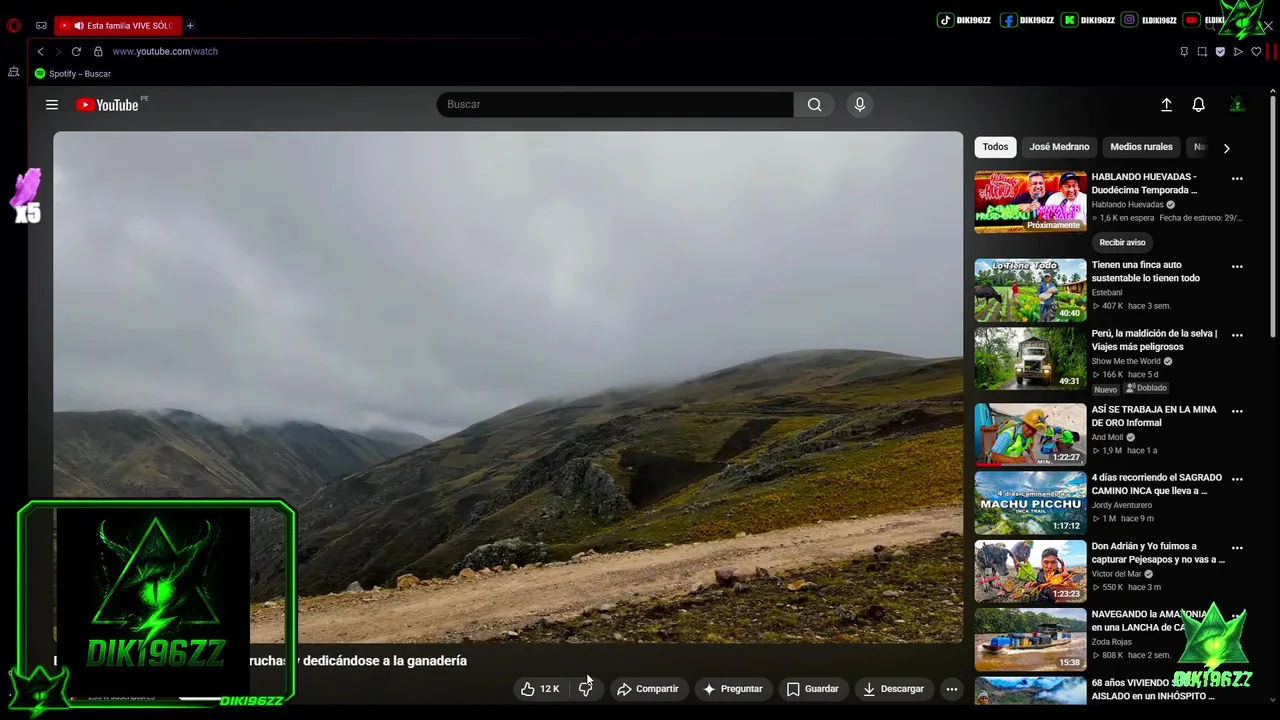
Task: Click the Preguntar ask button
Action: coord(733,689)
